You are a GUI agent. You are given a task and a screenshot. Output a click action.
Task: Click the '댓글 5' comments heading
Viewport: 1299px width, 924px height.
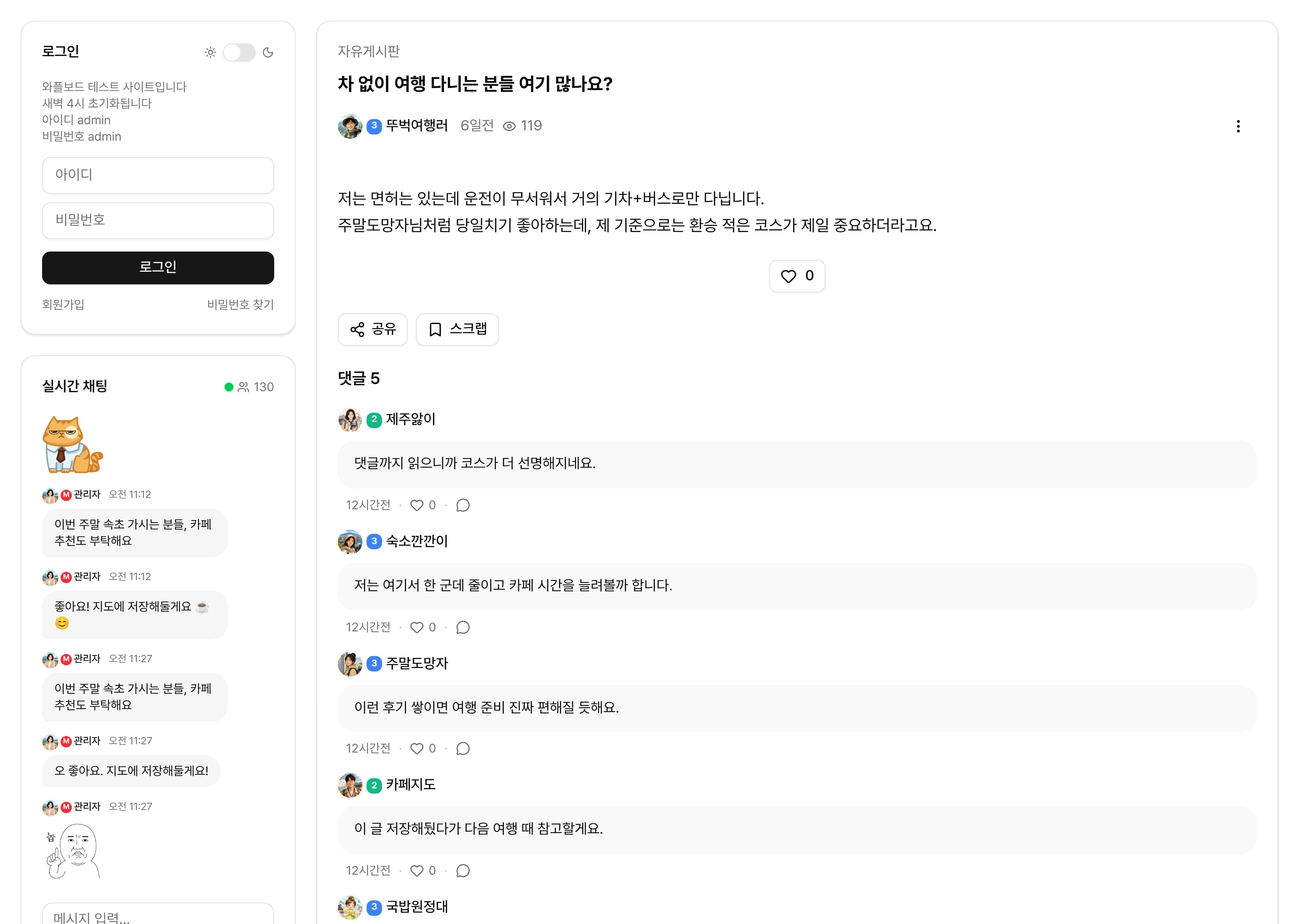(359, 378)
